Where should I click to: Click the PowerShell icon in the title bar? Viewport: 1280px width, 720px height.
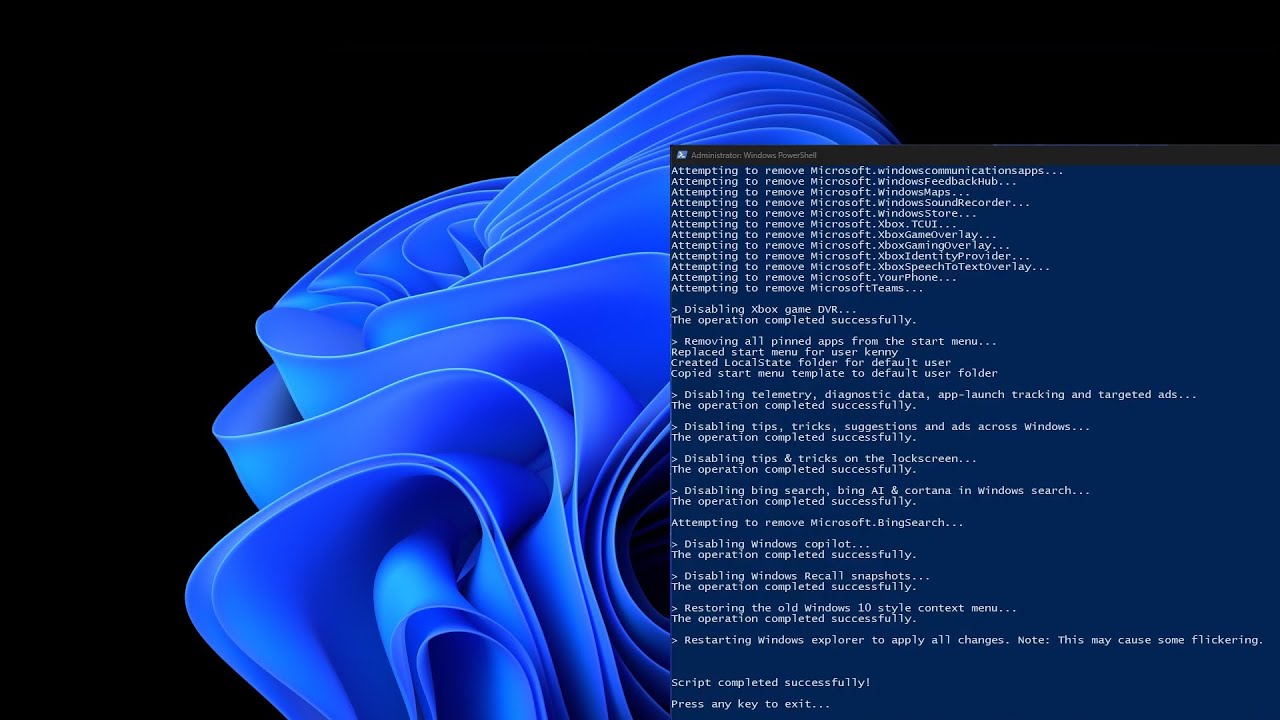(x=681, y=155)
